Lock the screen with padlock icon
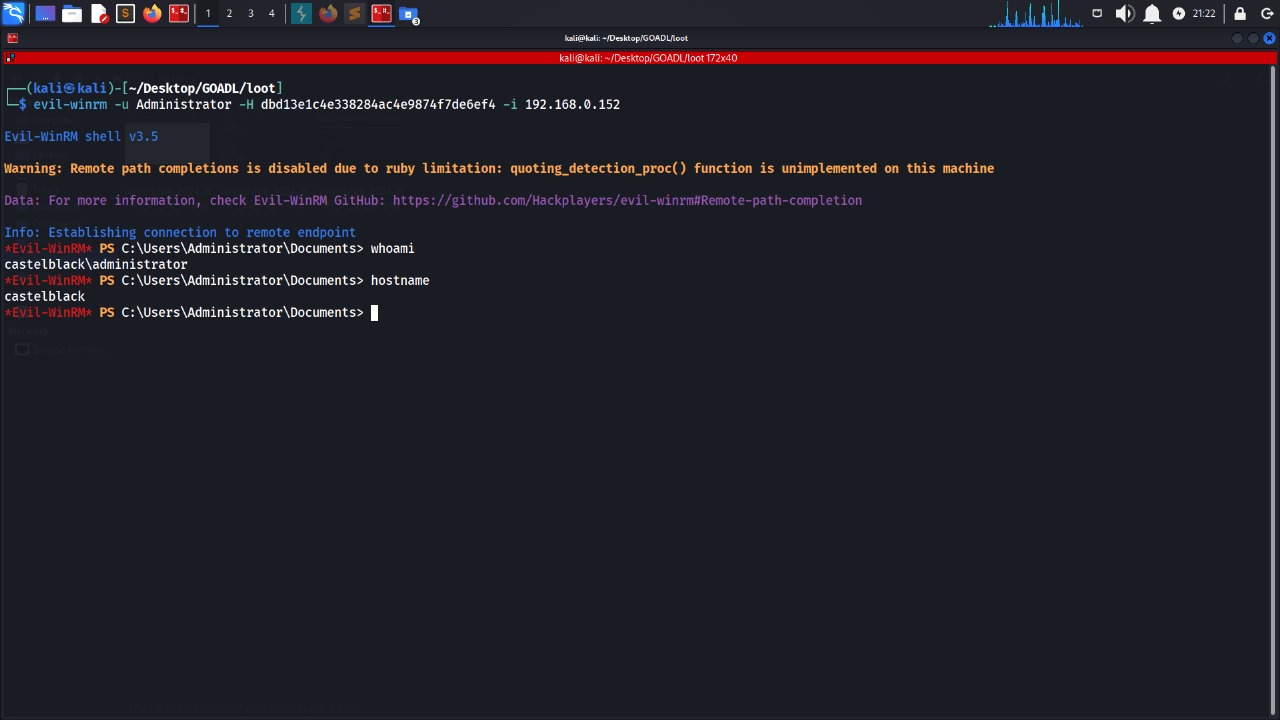 (1240, 13)
